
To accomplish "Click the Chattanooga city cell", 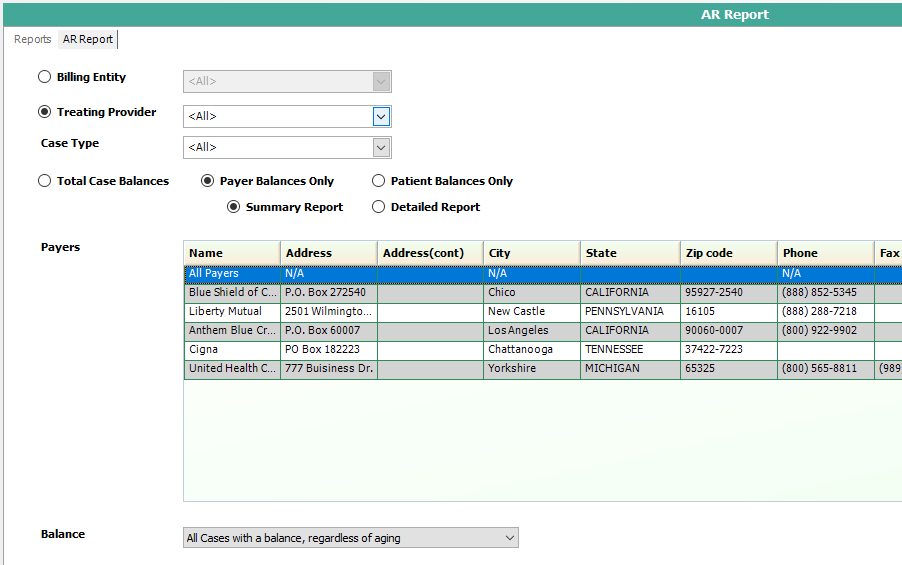I will click(x=532, y=350).
